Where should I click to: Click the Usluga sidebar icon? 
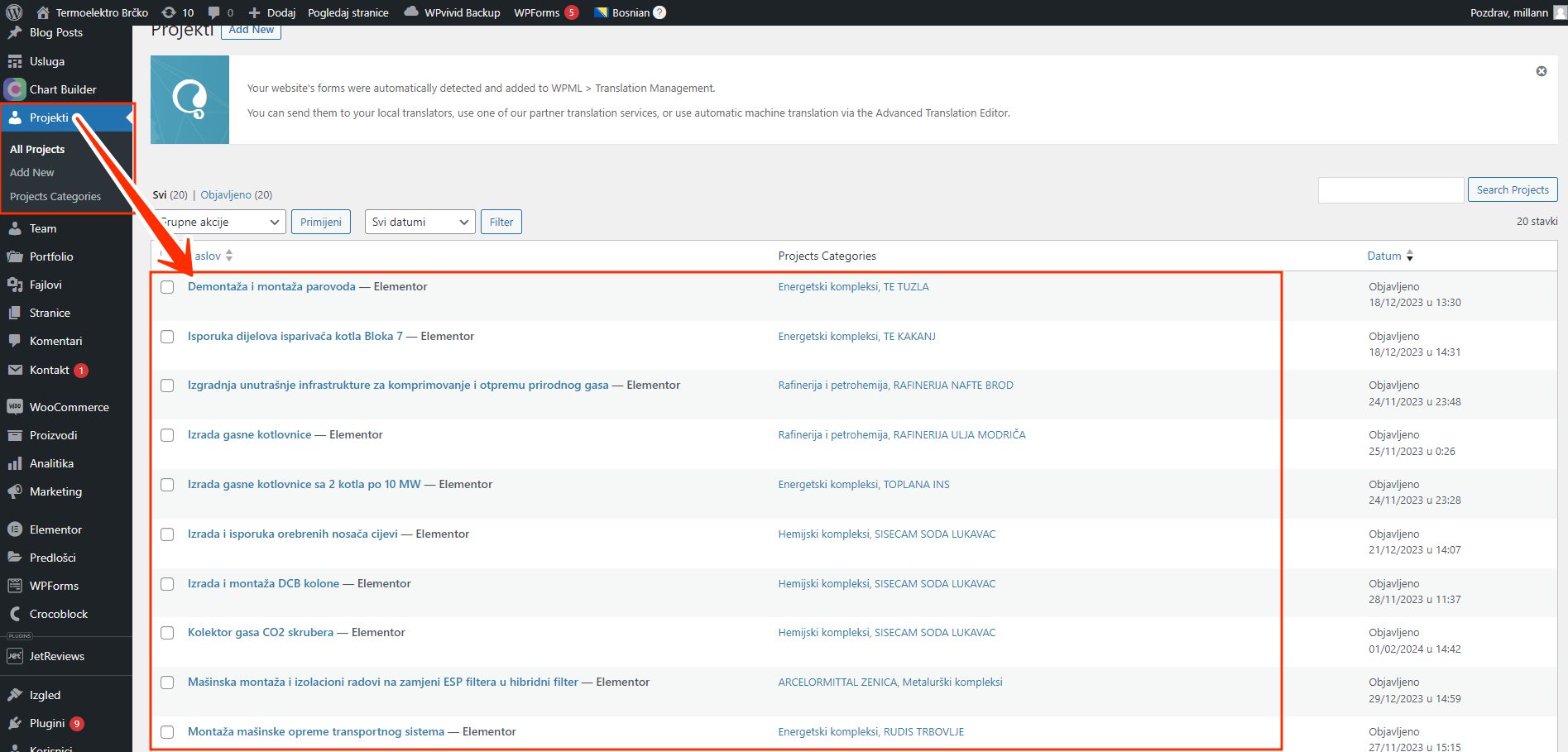click(15, 61)
